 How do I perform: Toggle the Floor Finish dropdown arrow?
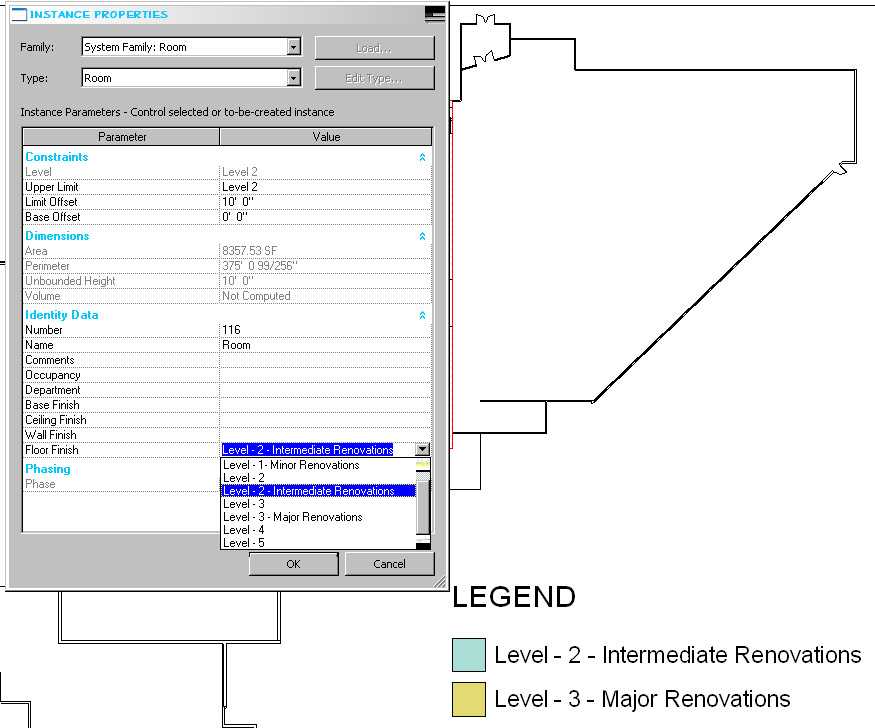[x=422, y=449]
